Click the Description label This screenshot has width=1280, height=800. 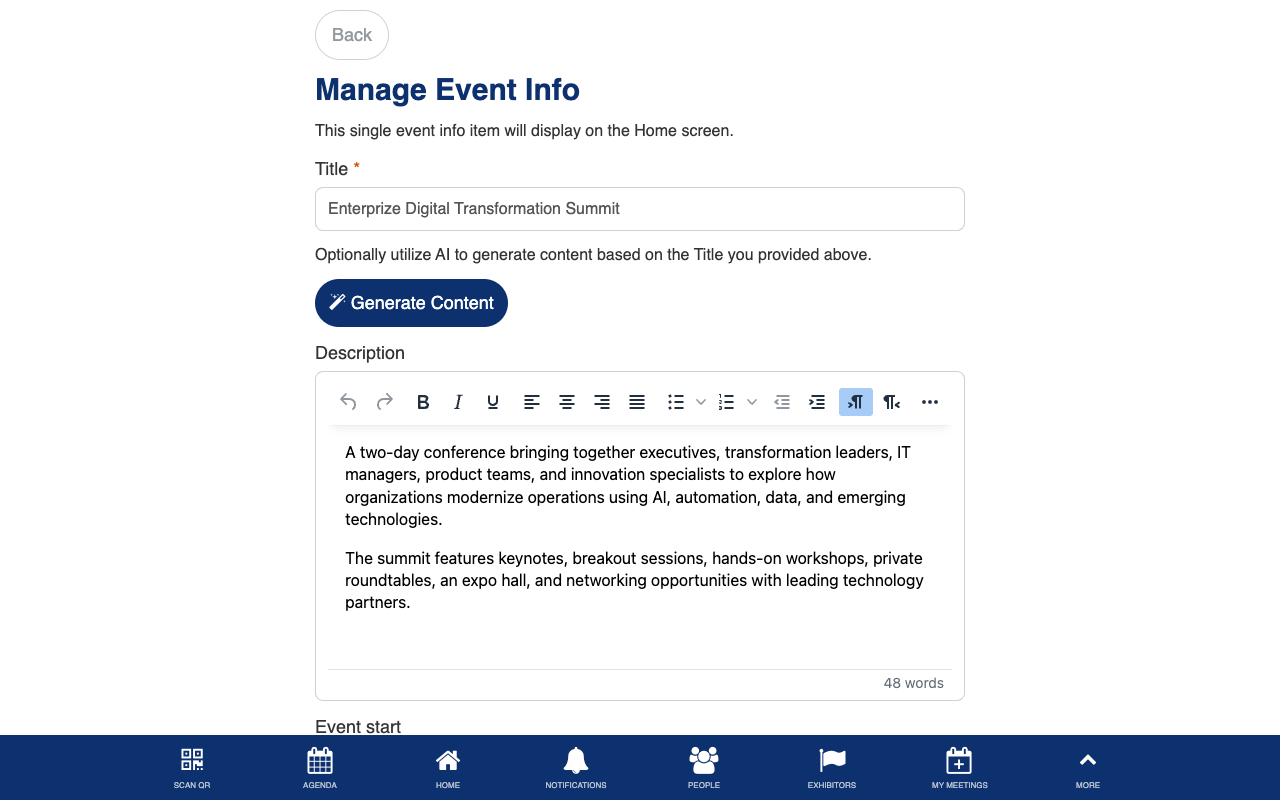click(x=360, y=353)
